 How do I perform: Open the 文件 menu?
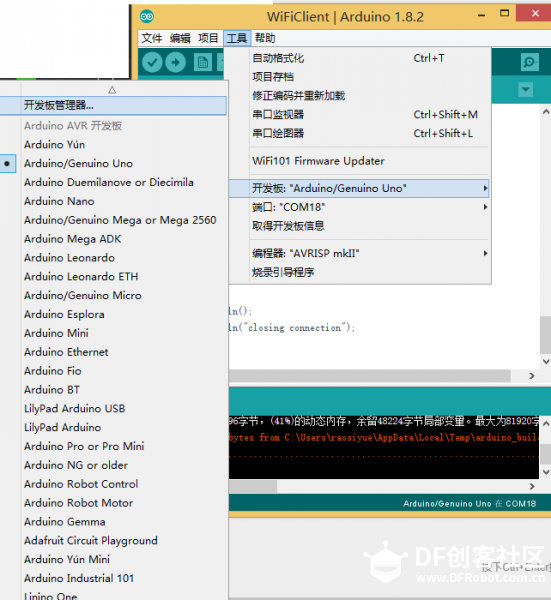152,38
